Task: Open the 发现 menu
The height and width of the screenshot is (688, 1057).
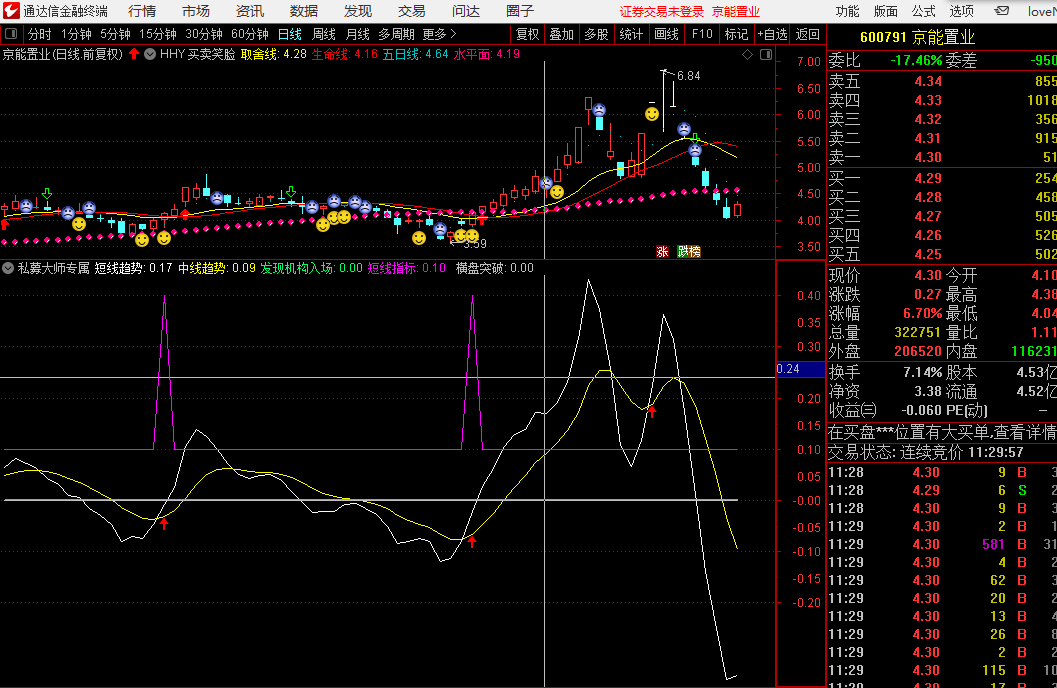Action: tap(357, 11)
